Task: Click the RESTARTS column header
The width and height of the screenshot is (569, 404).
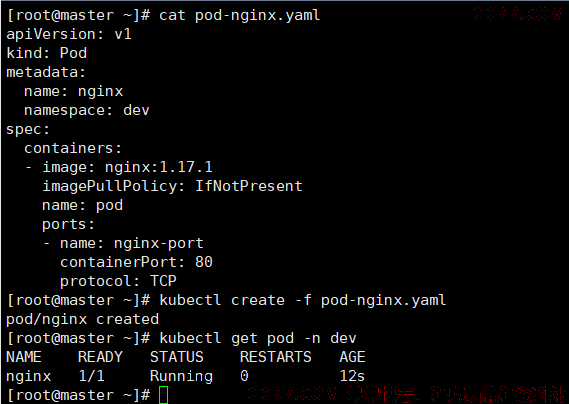Action: [x=275, y=357]
